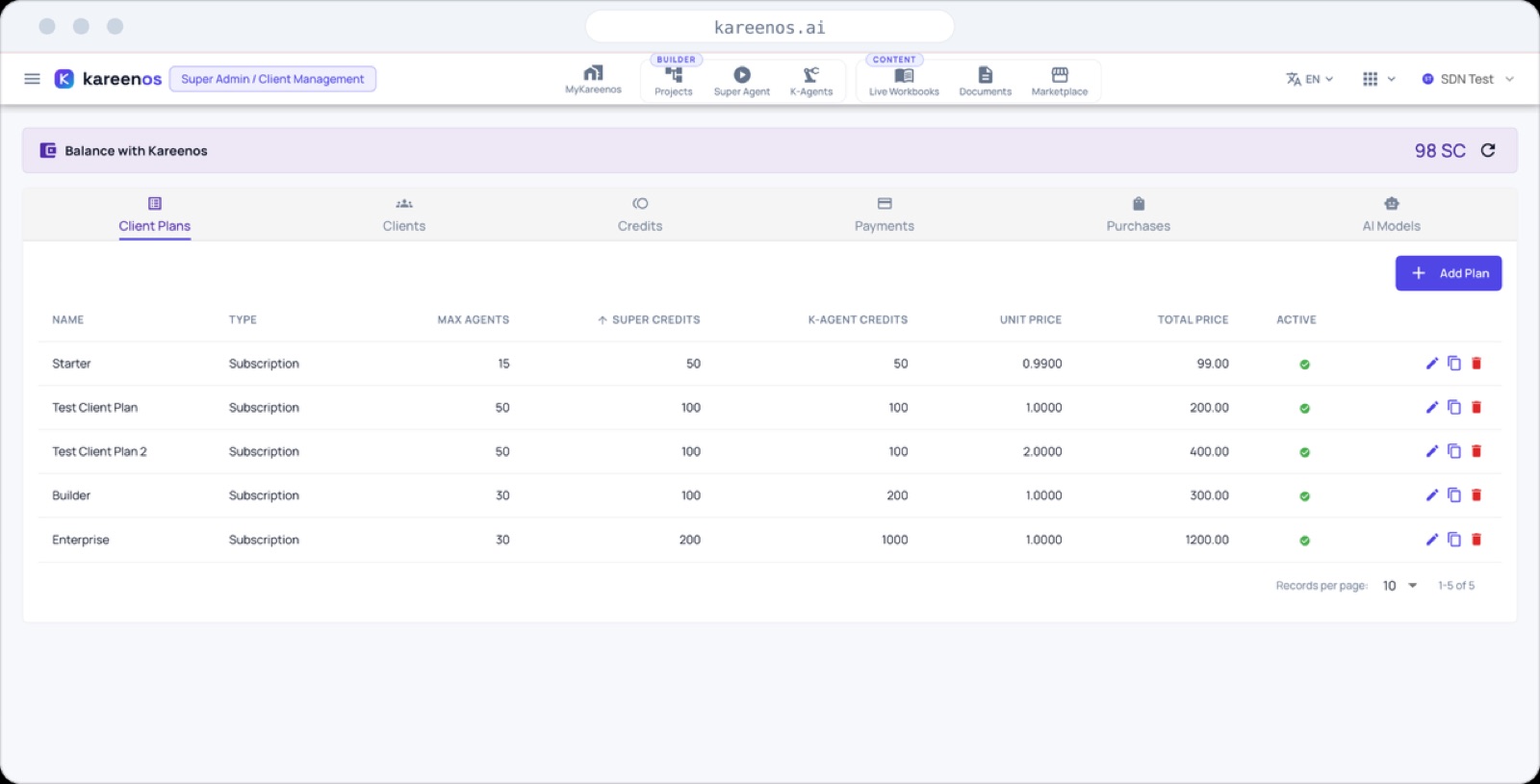Edit the Enterprise plan
This screenshot has width=1540, height=784.
coord(1432,540)
